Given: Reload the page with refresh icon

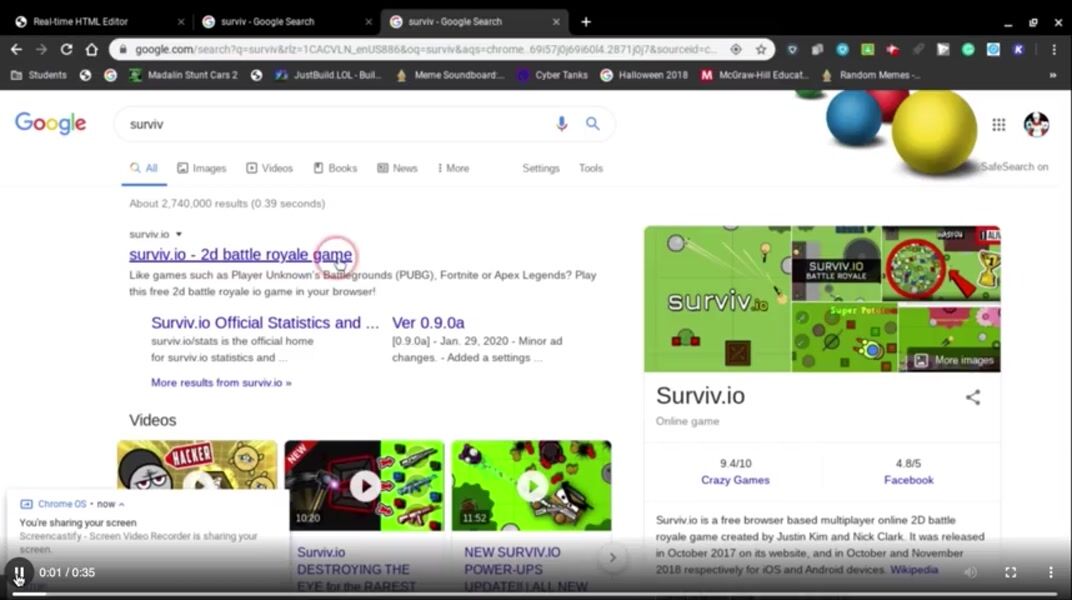Looking at the screenshot, I should pos(66,49).
